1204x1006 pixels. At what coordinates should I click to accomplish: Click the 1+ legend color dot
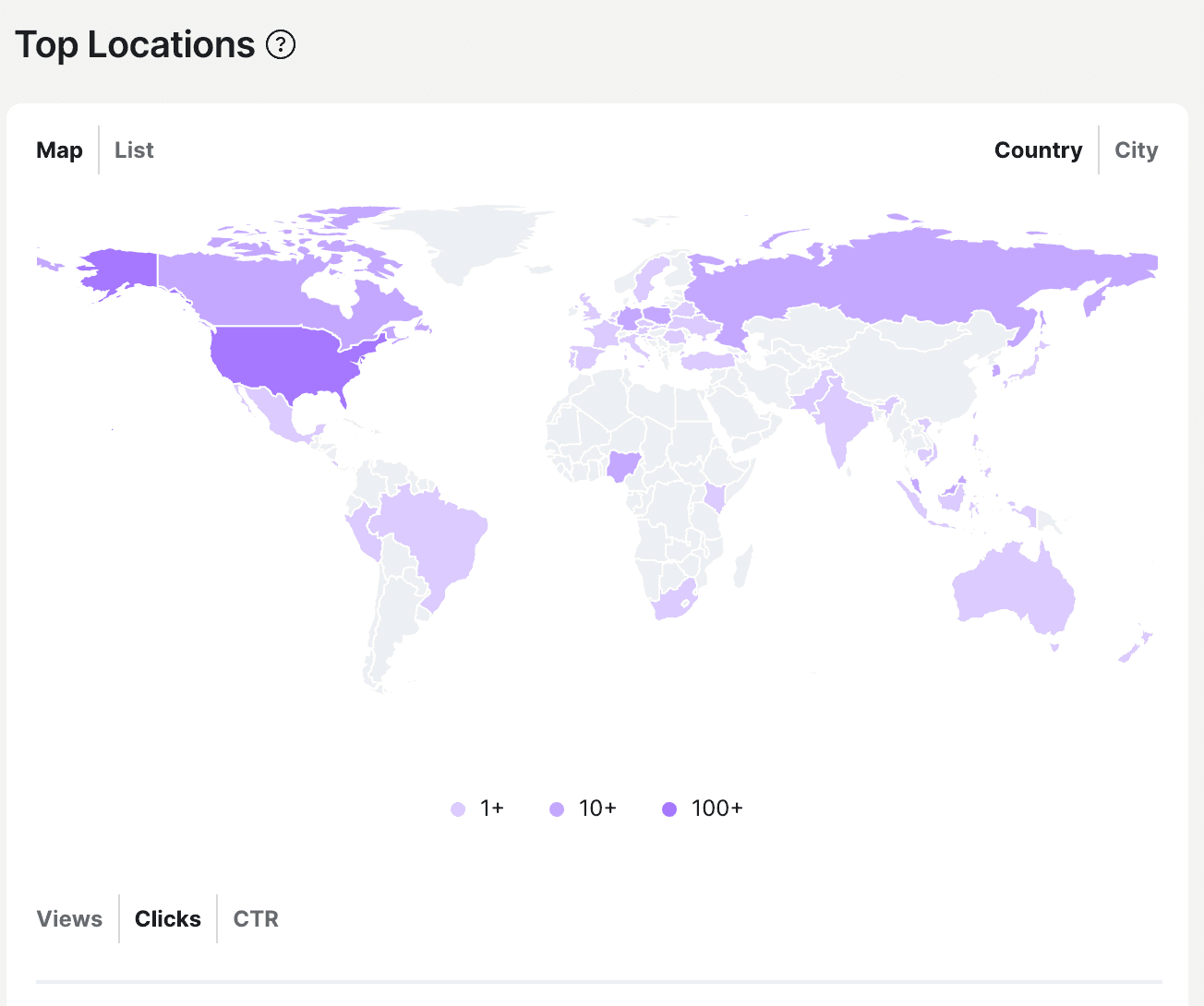[458, 809]
